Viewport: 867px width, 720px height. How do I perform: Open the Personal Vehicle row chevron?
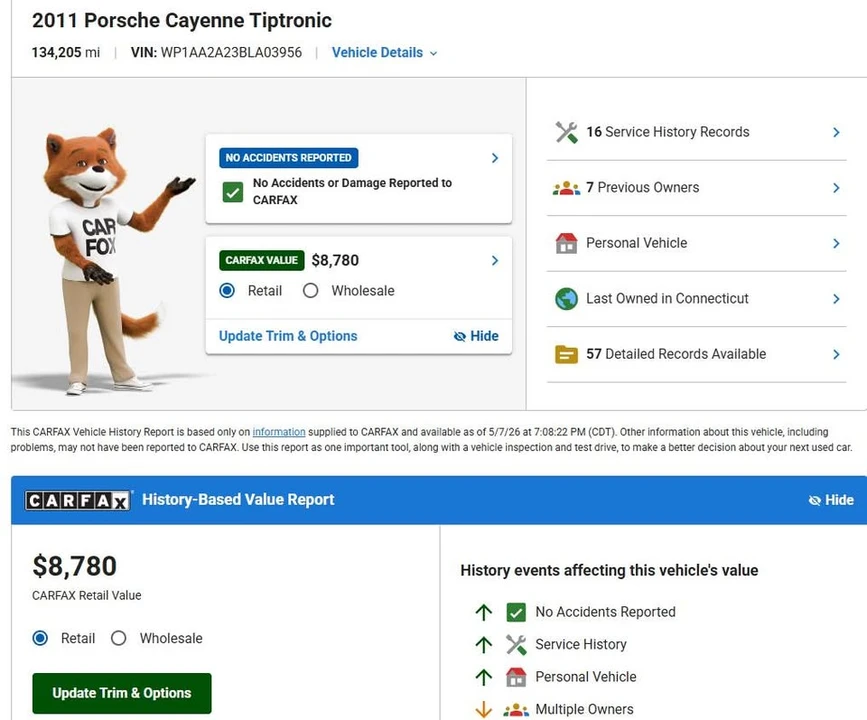click(x=837, y=243)
